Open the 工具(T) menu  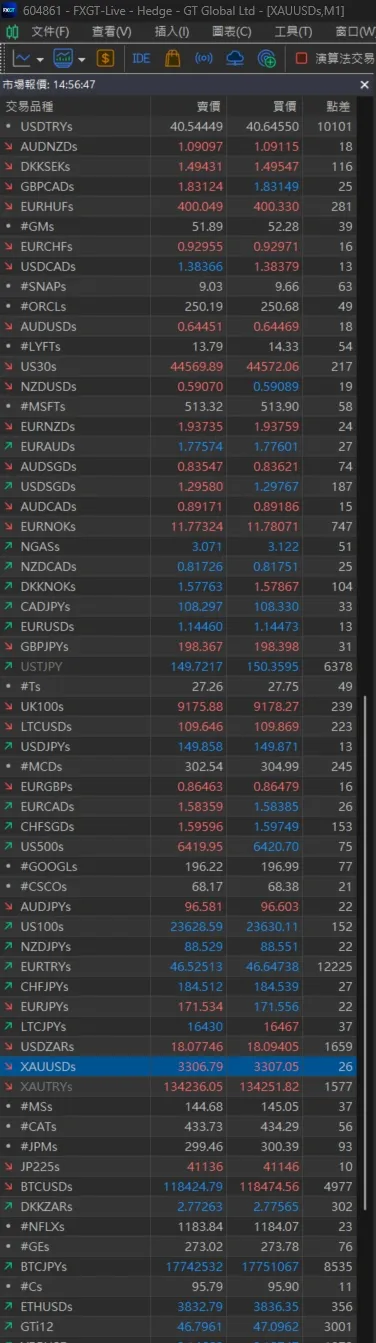[292, 31]
